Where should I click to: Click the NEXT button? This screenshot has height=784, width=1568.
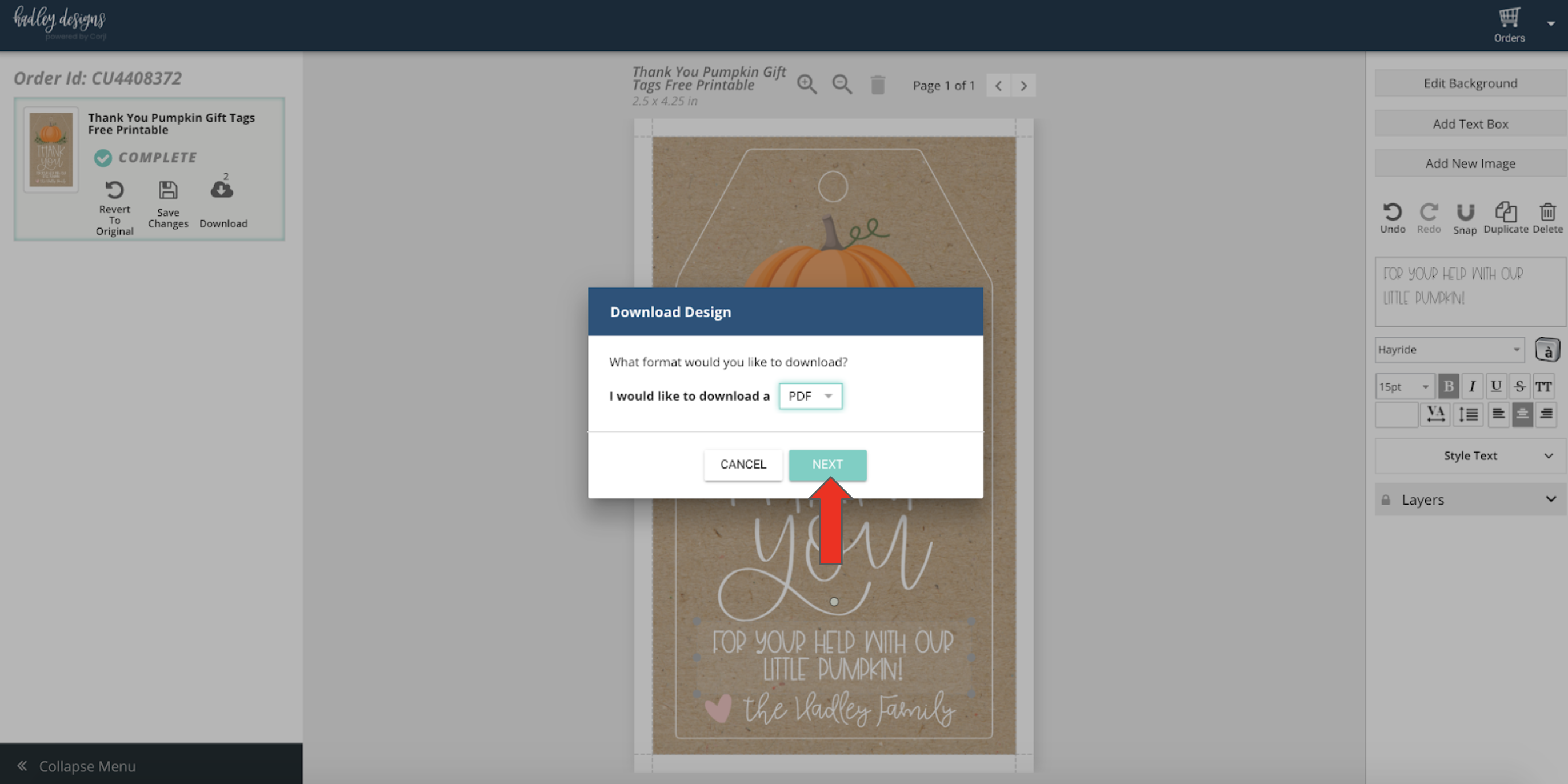(x=827, y=465)
